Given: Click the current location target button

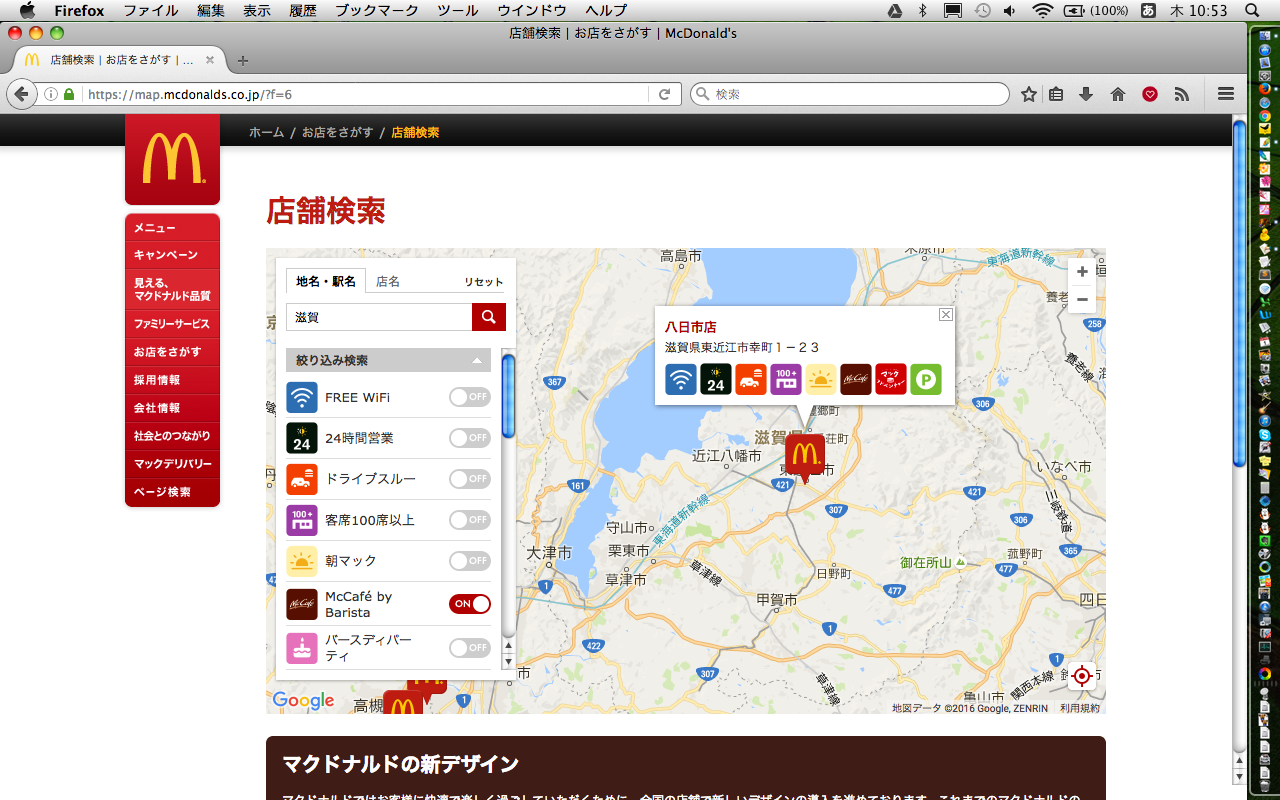Looking at the screenshot, I should (1081, 676).
